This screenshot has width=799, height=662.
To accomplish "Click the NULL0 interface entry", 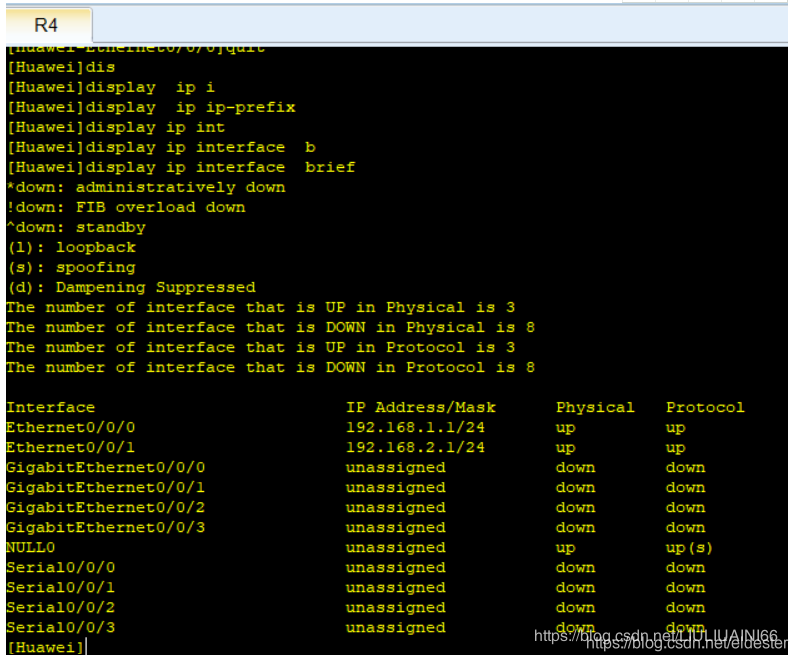I will (31, 547).
